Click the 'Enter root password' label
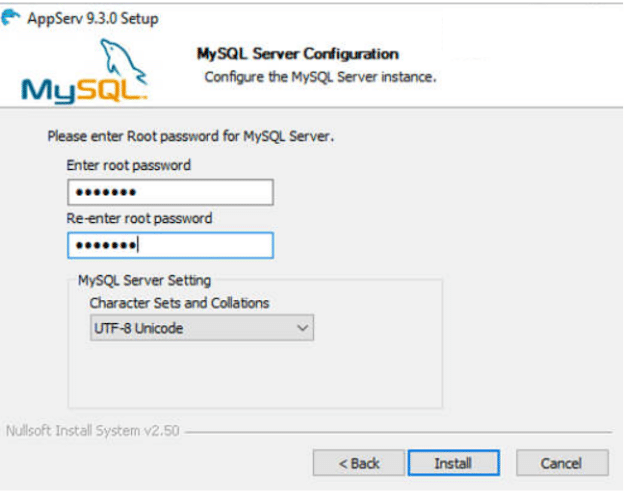 [x=129, y=165]
